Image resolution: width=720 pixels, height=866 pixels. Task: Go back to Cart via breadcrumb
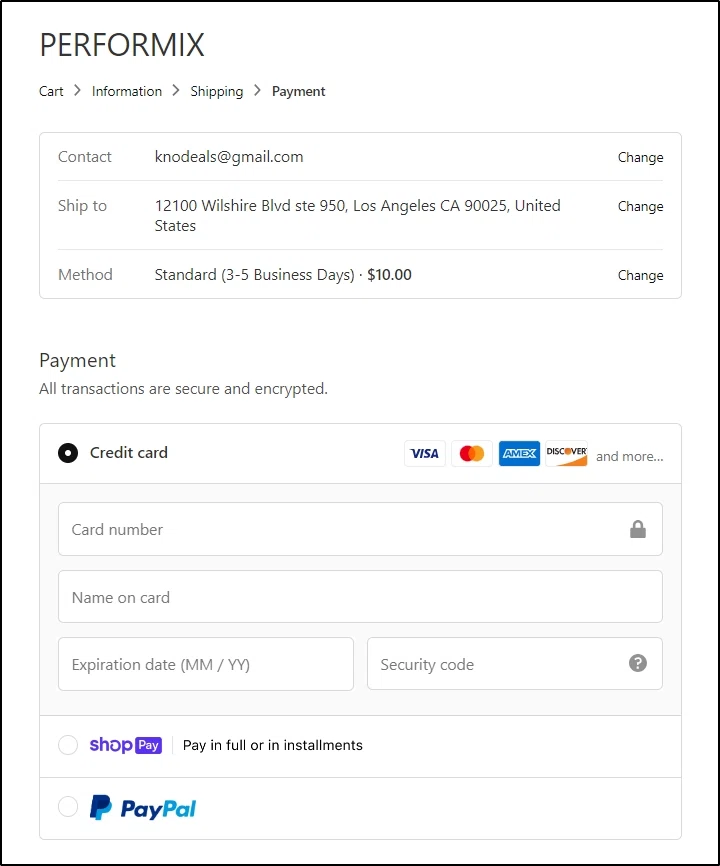pos(51,91)
